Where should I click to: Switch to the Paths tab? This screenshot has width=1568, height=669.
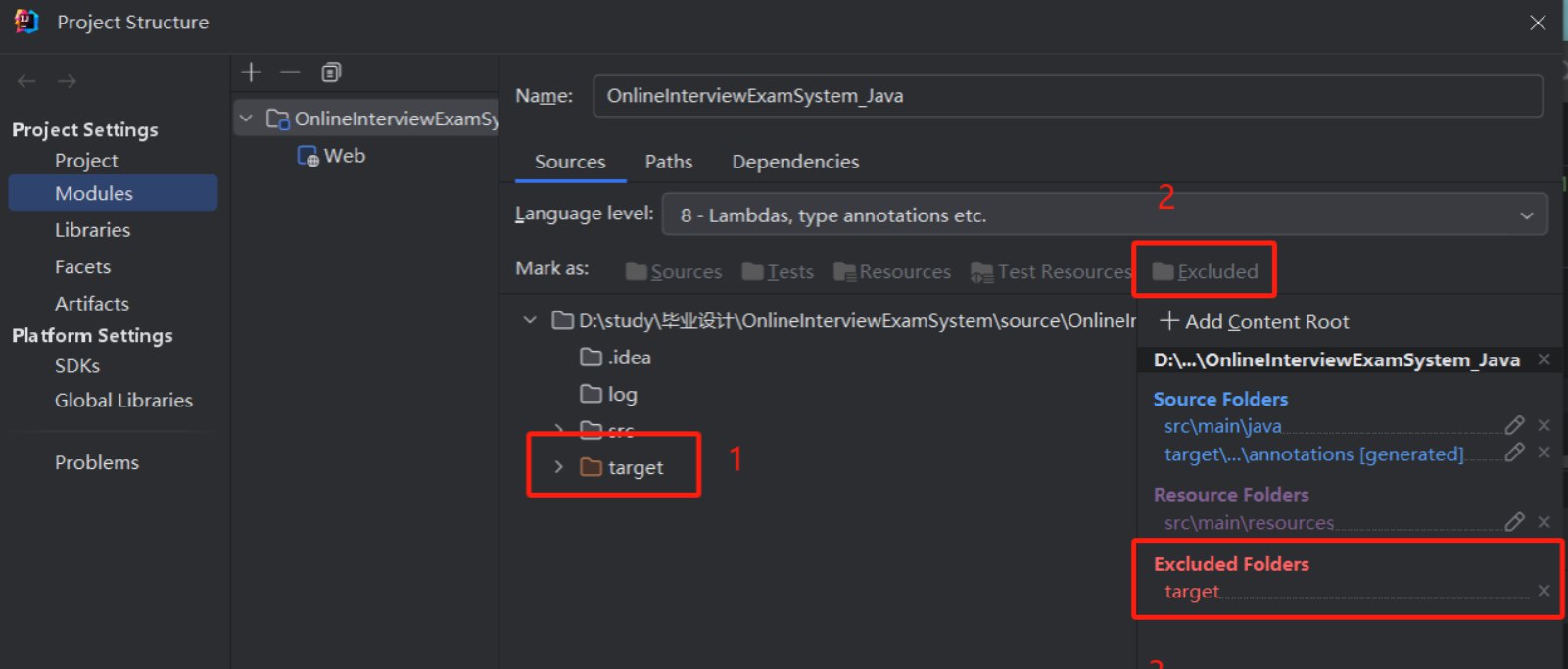tap(669, 162)
